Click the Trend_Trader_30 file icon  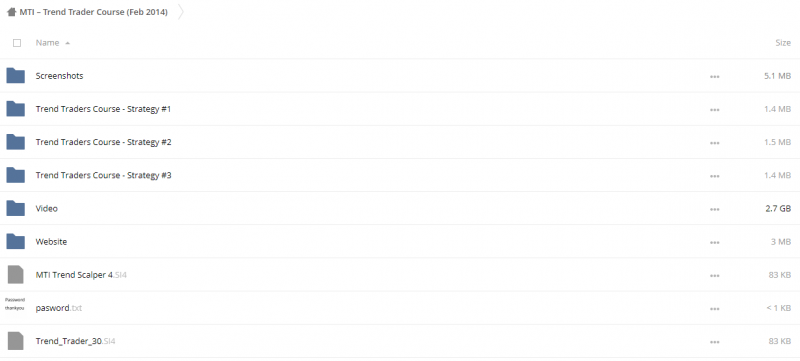coord(15,341)
